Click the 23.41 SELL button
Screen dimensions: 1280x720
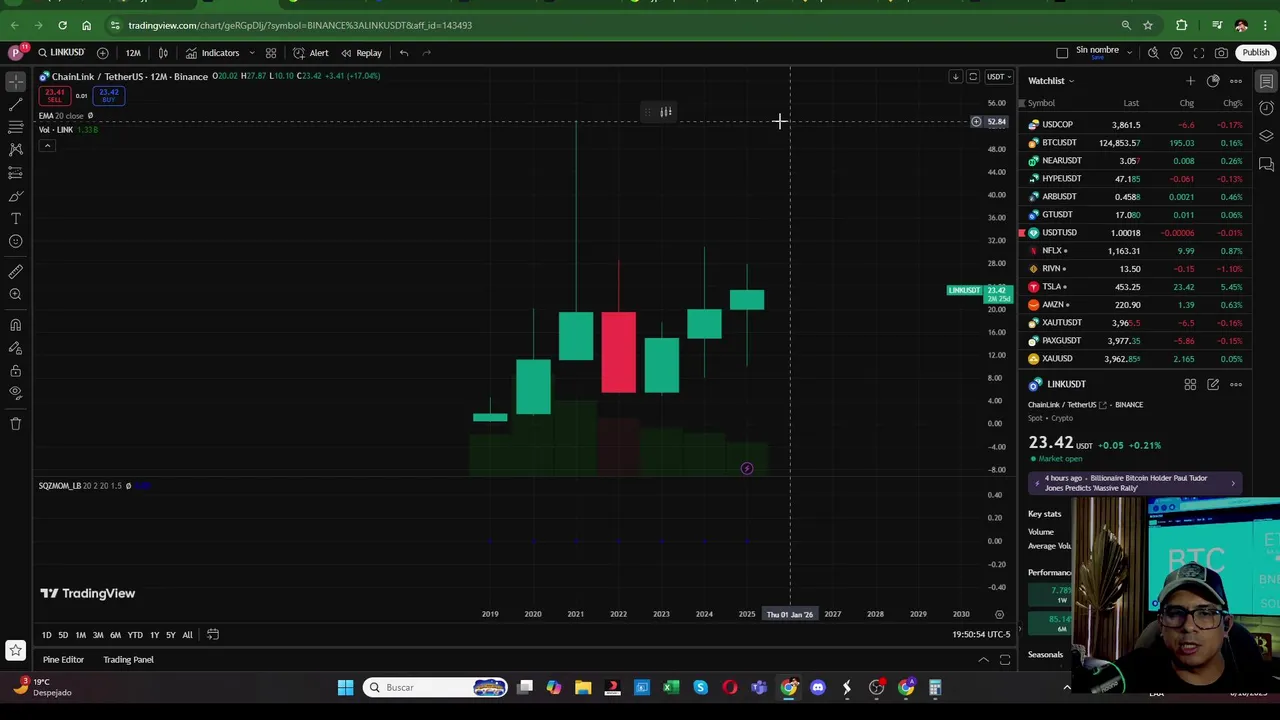[54, 95]
